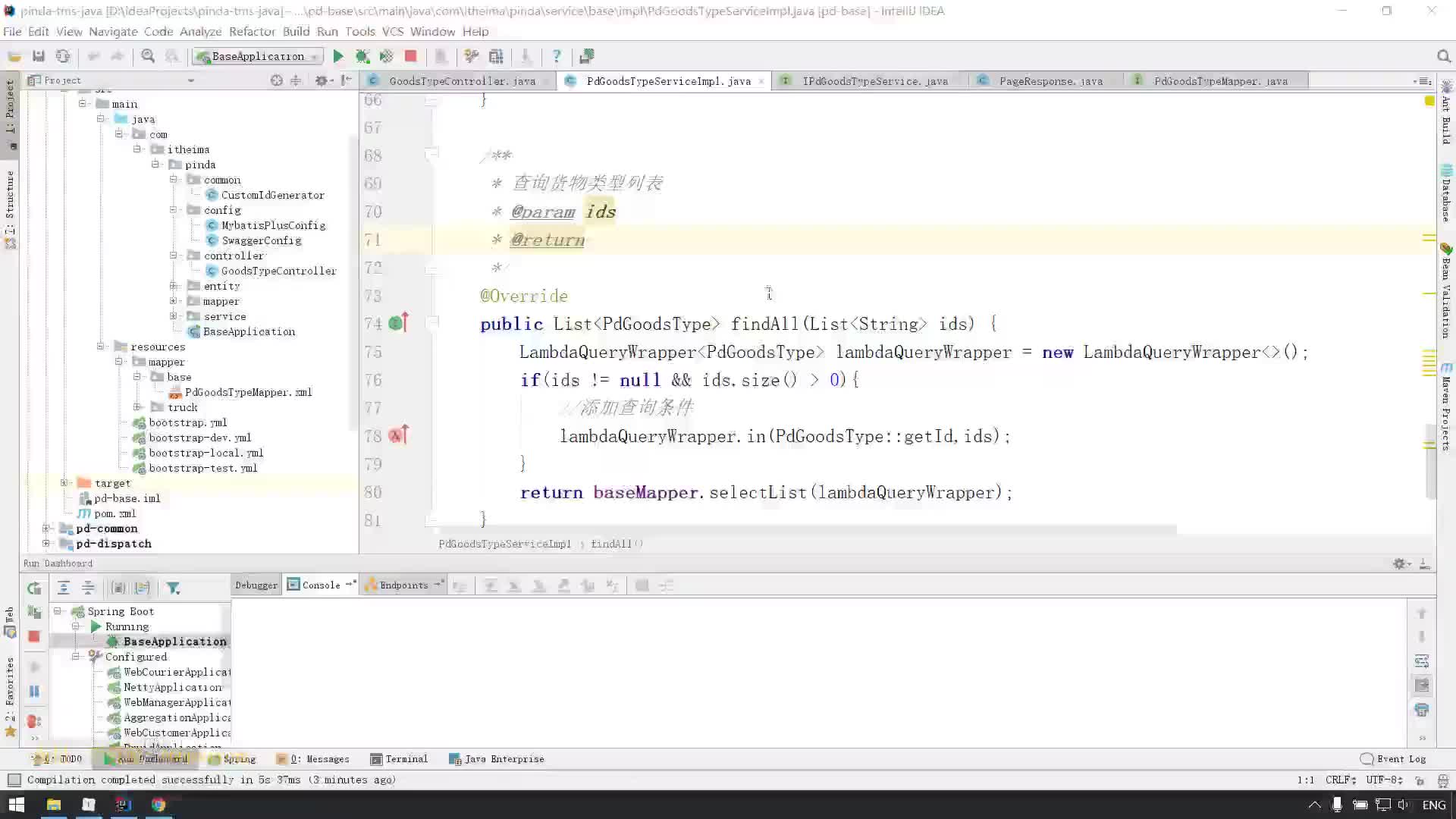This screenshot has width=1456, height=819.
Task: Open the Maven Projects side panel
Action: (1446, 407)
